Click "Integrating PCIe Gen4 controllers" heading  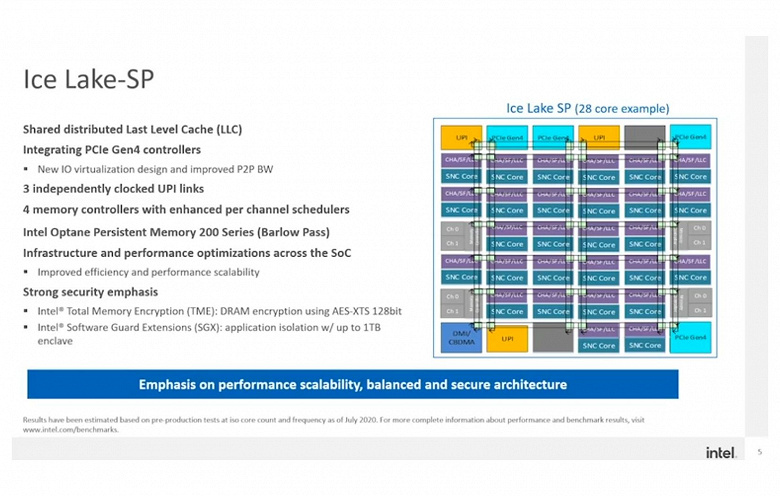click(112, 150)
